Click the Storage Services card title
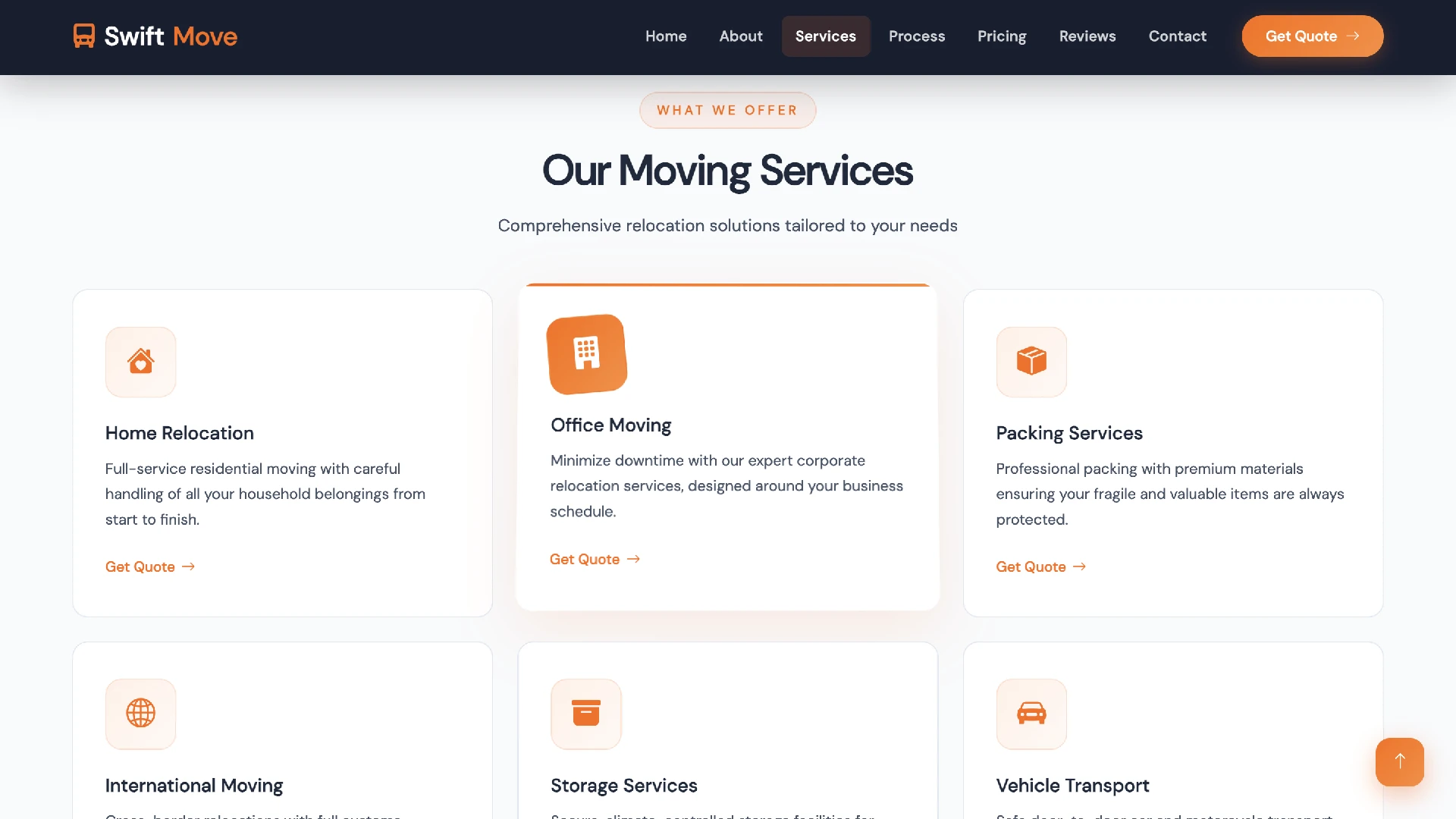The height and width of the screenshot is (819, 1456). click(624, 786)
